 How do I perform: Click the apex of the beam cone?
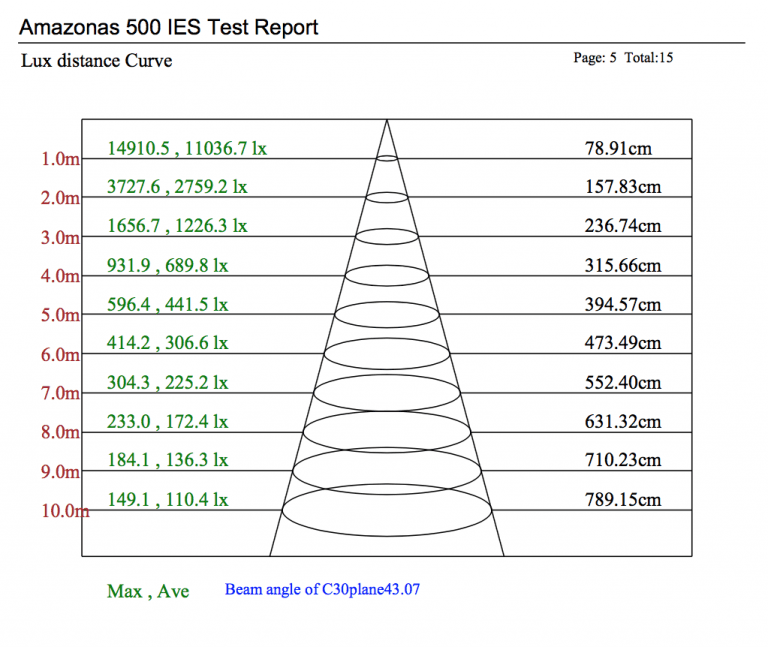coord(387,121)
